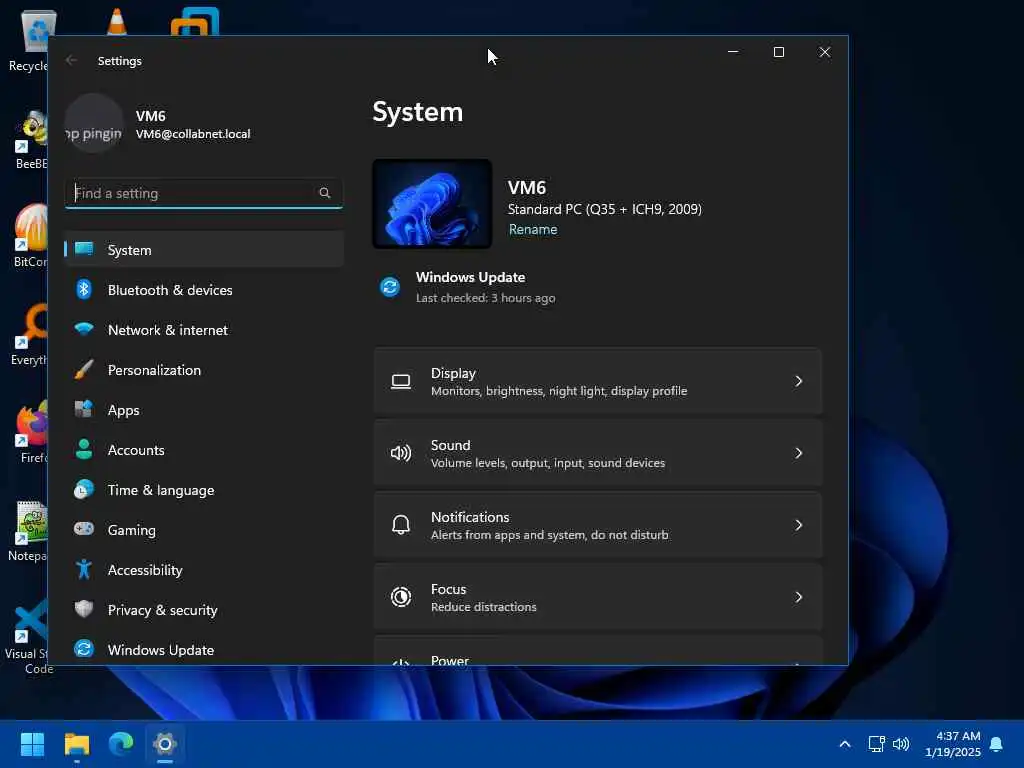
Task: Open the Notifications alerts title
Action: coord(470,517)
